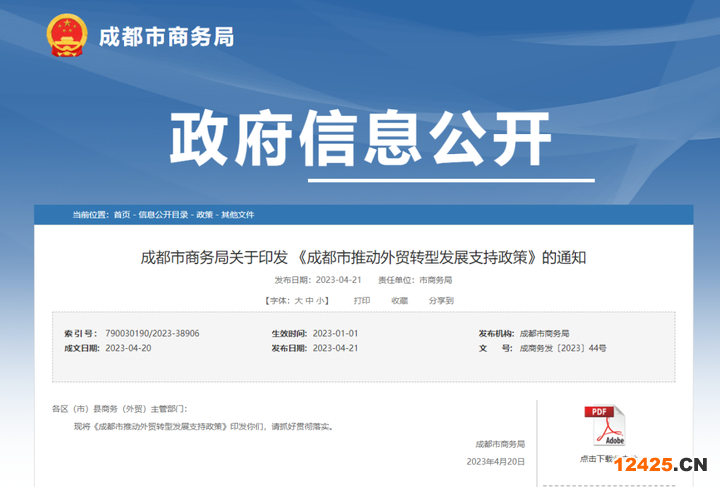Click the notice title heading

pos(363,258)
